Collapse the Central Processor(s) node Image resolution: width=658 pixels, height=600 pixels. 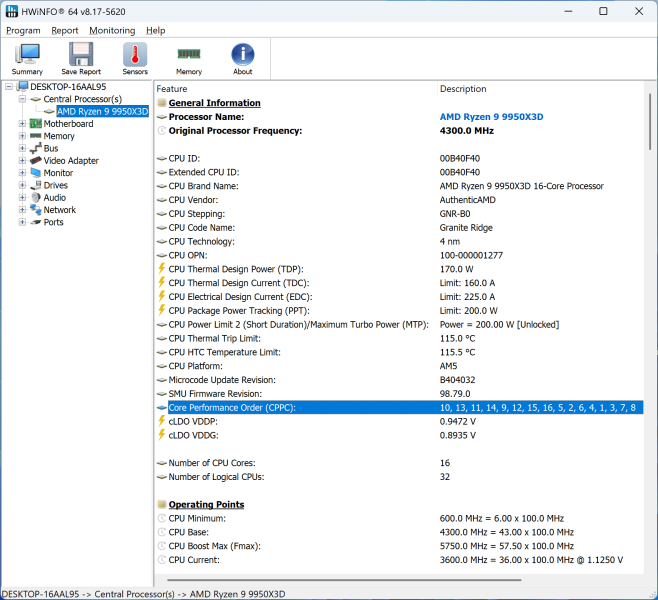pos(23,99)
